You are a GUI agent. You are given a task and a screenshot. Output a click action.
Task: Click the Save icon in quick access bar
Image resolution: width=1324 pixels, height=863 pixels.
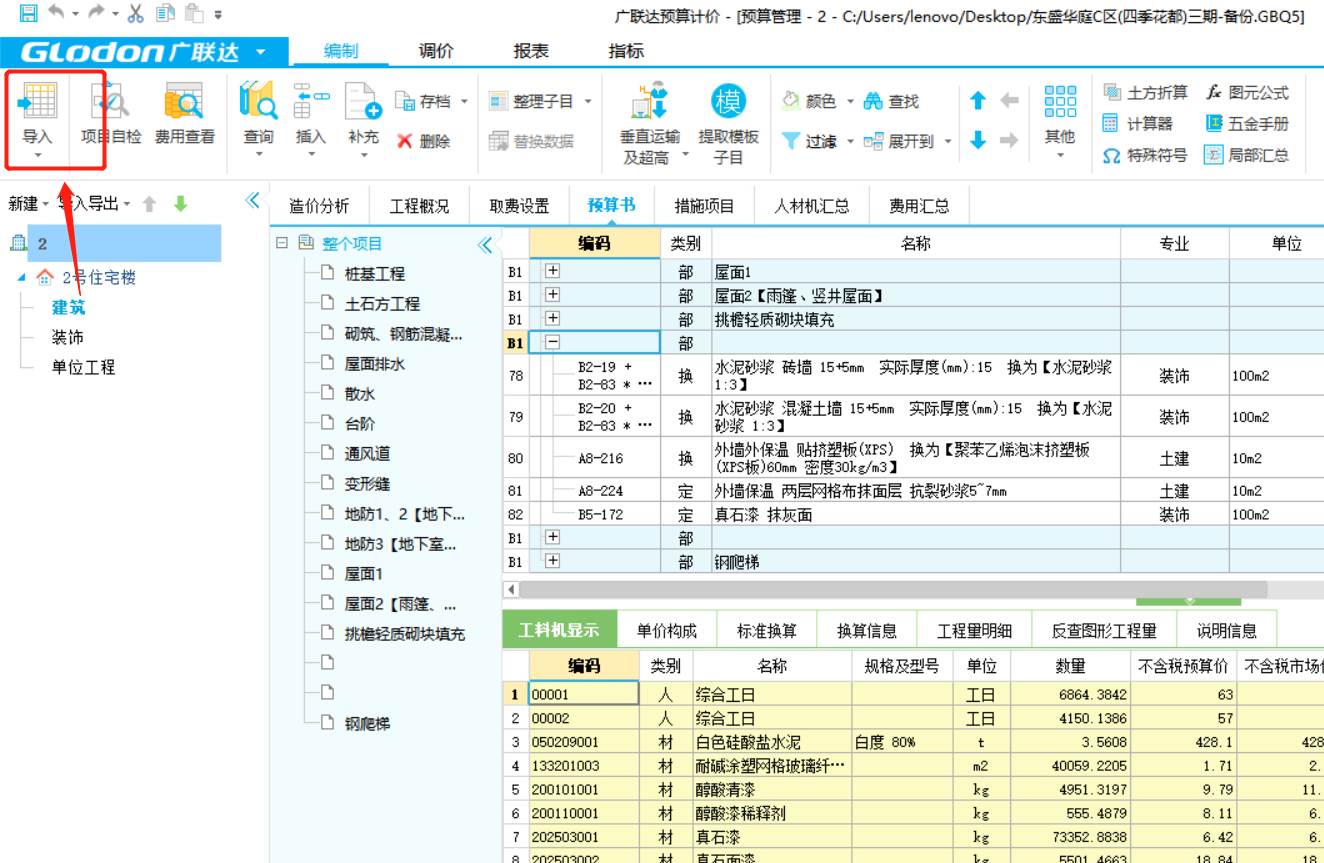29,14
